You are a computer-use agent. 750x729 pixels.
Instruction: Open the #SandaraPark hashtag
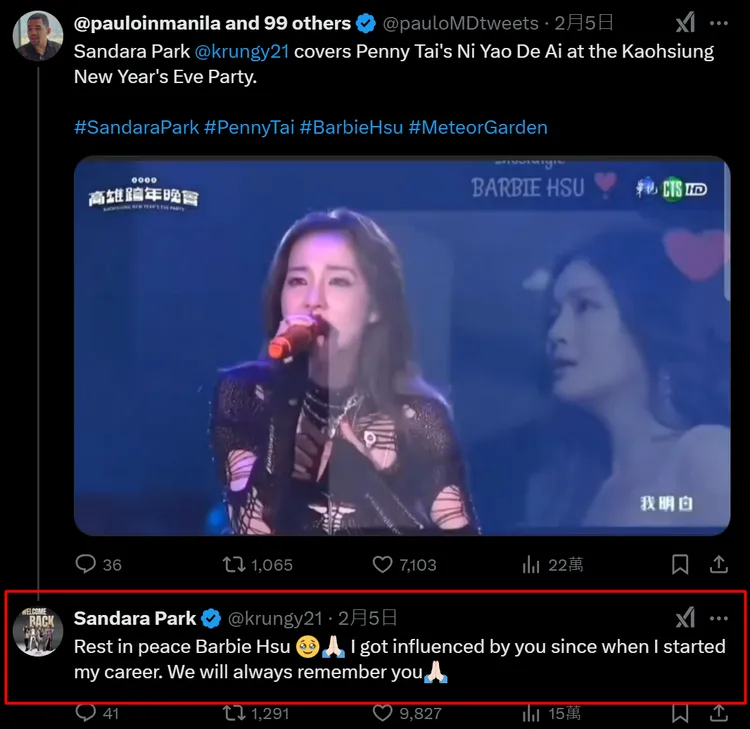click(136, 127)
